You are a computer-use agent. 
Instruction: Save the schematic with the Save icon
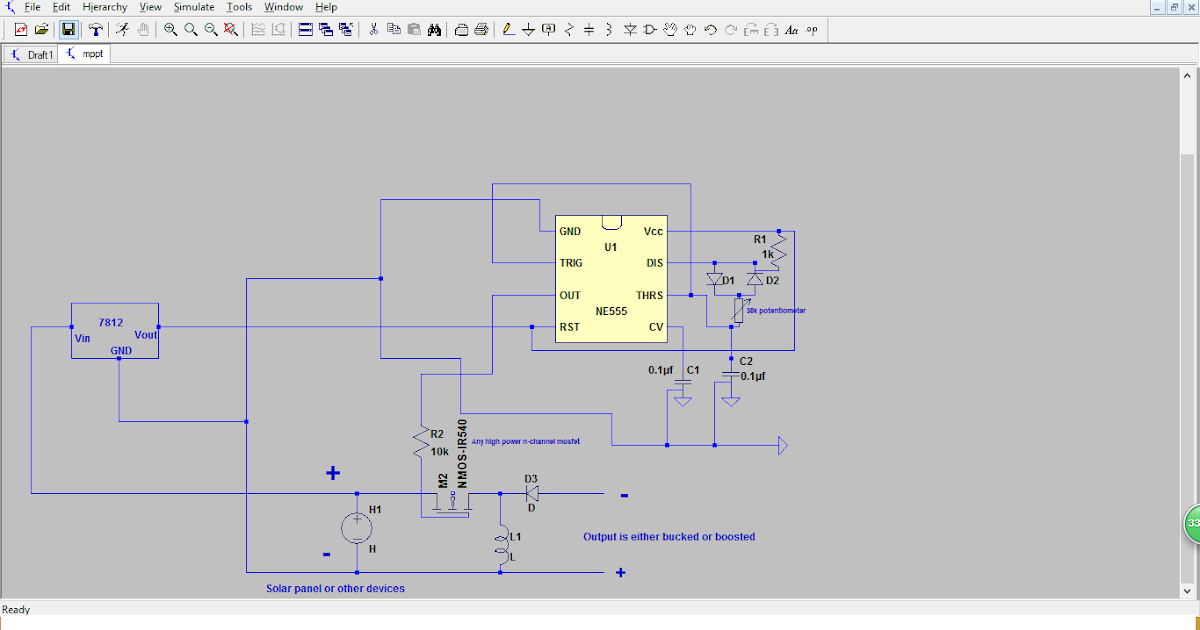[67, 29]
